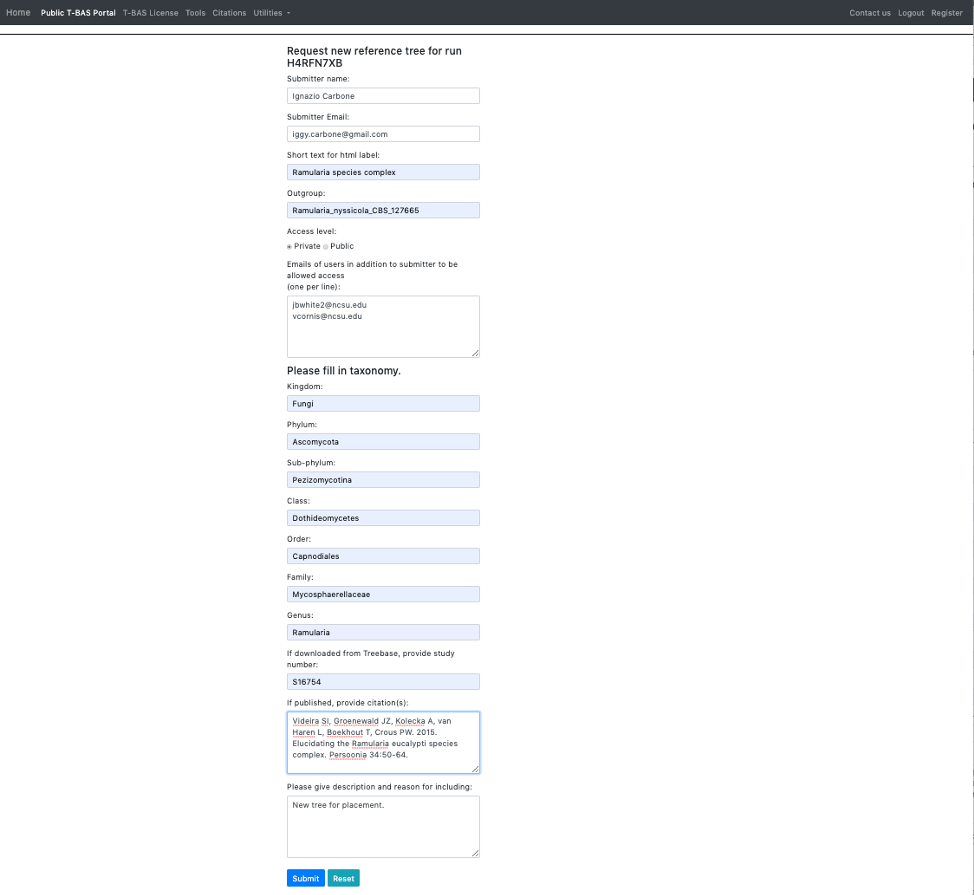This screenshot has height=895, width=974.
Task: Reset the request form
Action: (x=344, y=878)
